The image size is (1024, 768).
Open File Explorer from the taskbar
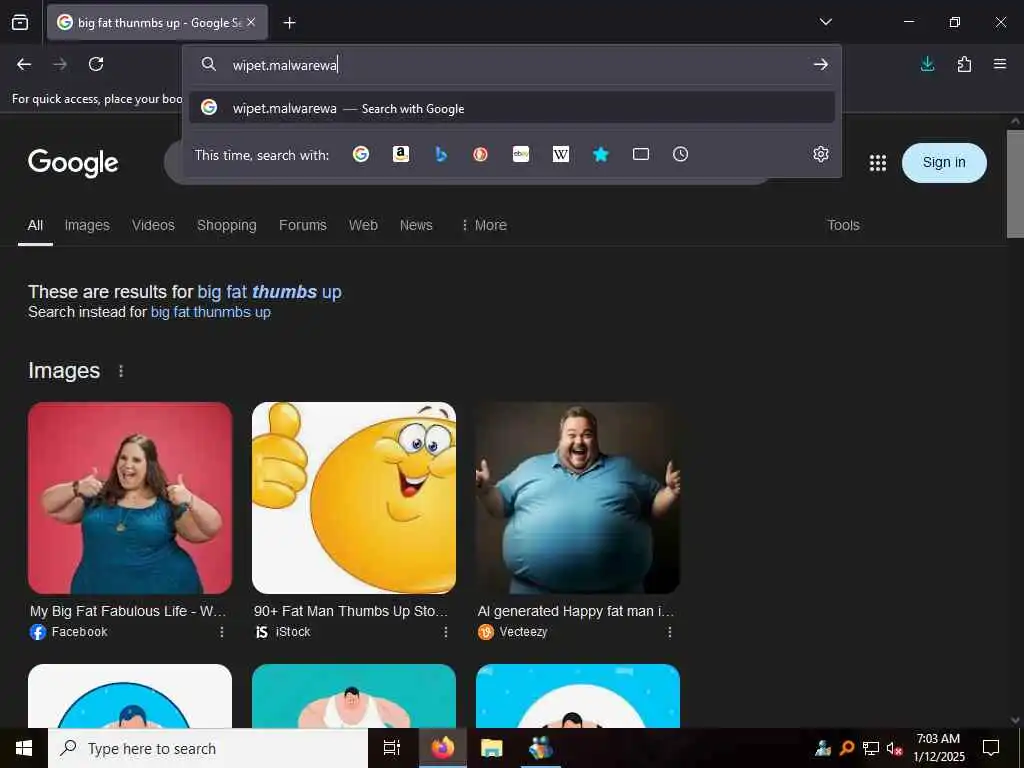coord(492,748)
